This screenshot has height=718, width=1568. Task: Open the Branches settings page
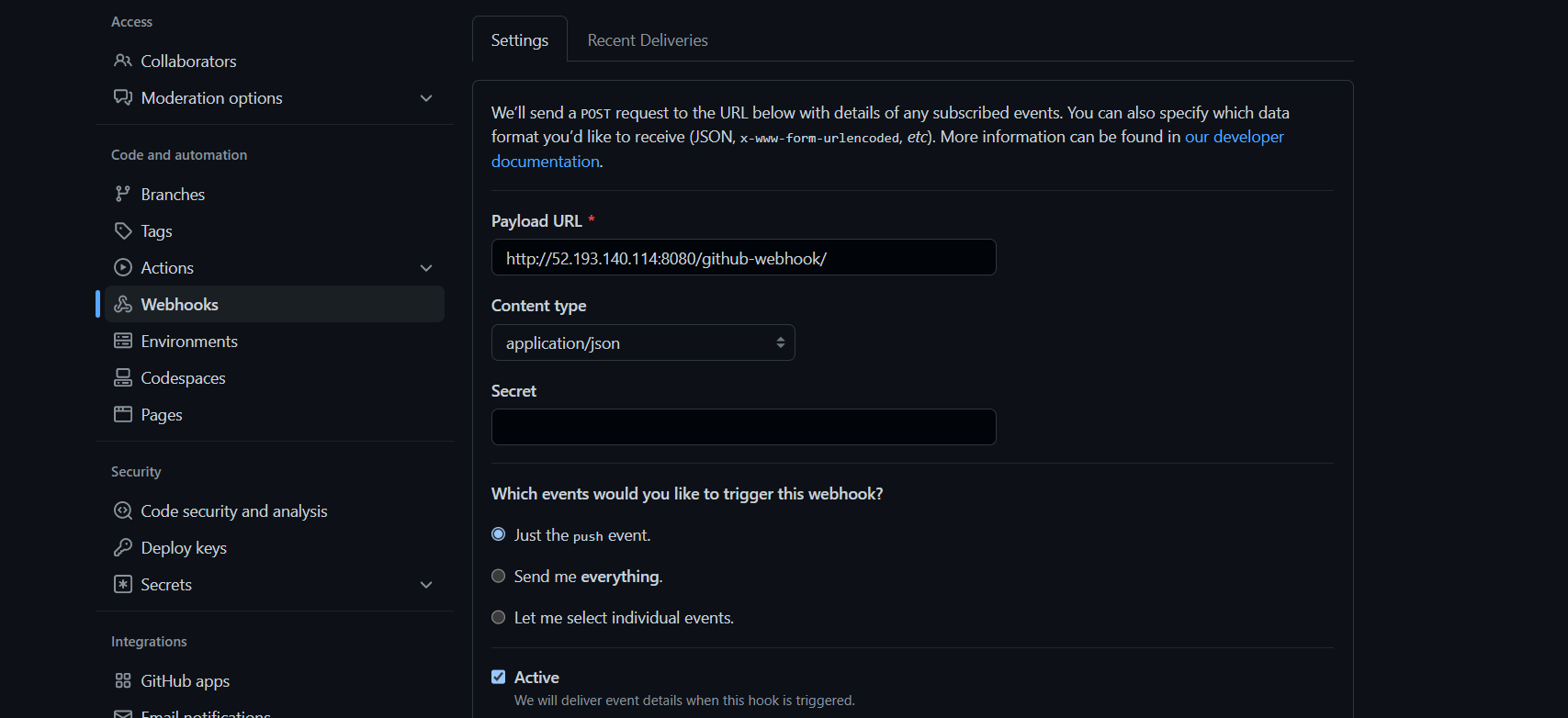coord(275,194)
